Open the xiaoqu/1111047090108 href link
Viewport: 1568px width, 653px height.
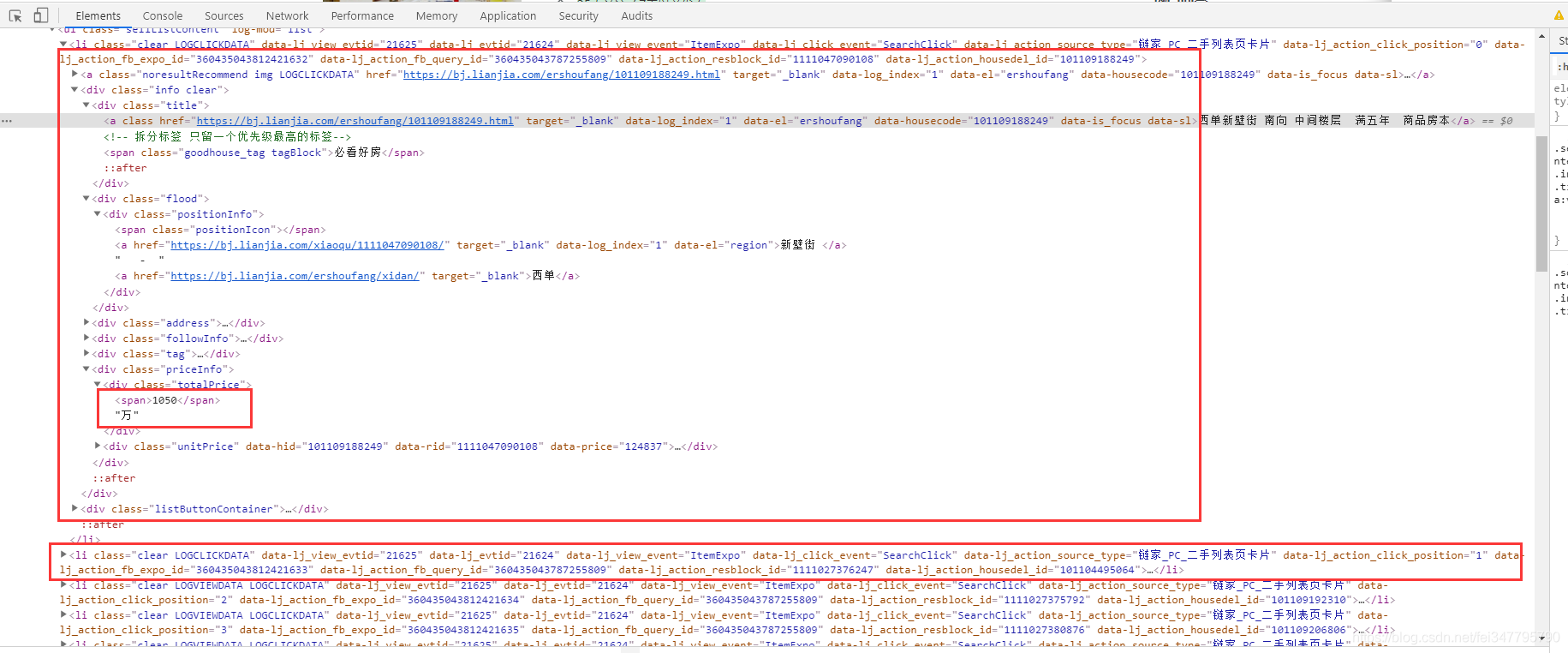(x=307, y=245)
